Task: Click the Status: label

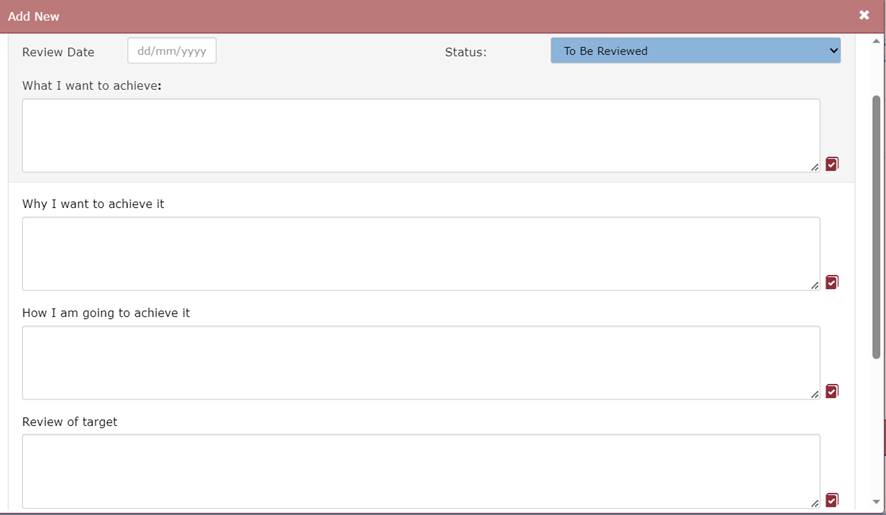Action: [x=466, y=52]
